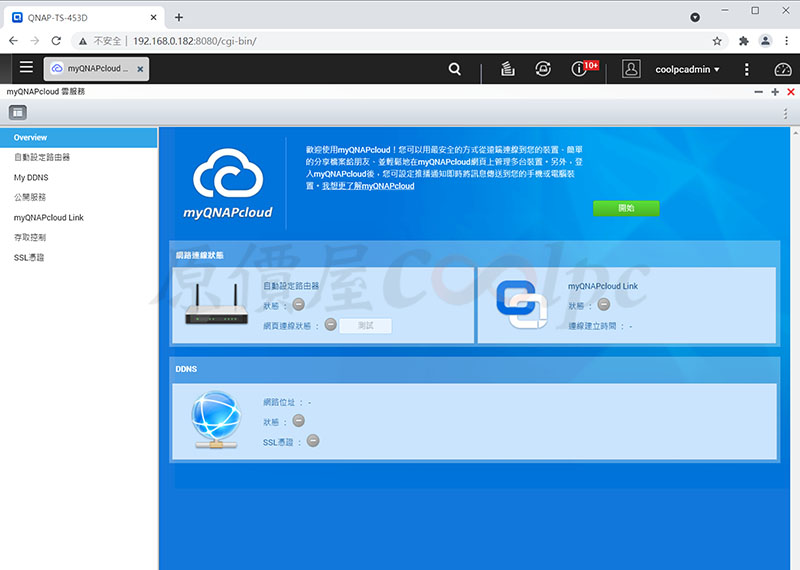Click the browser forward arrow
The height and width of the screenshot is (570, 800).
click(35, 41)
